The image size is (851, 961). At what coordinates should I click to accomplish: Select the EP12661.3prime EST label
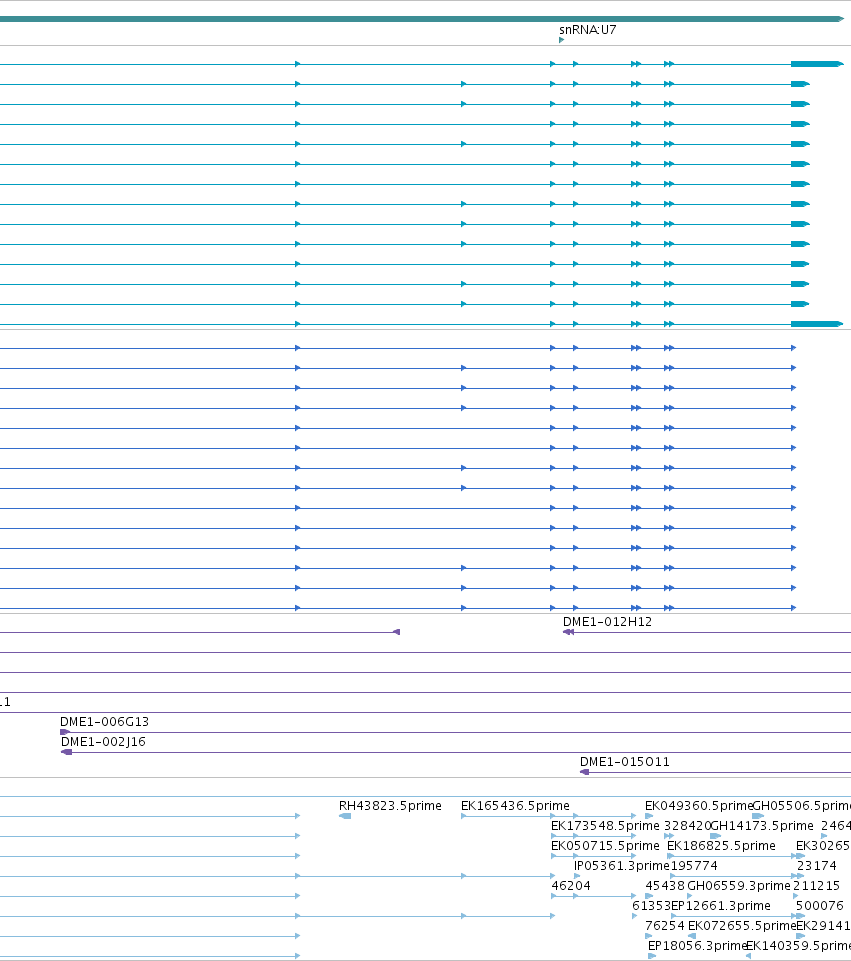pyautogui.click(x=721, y=905)
